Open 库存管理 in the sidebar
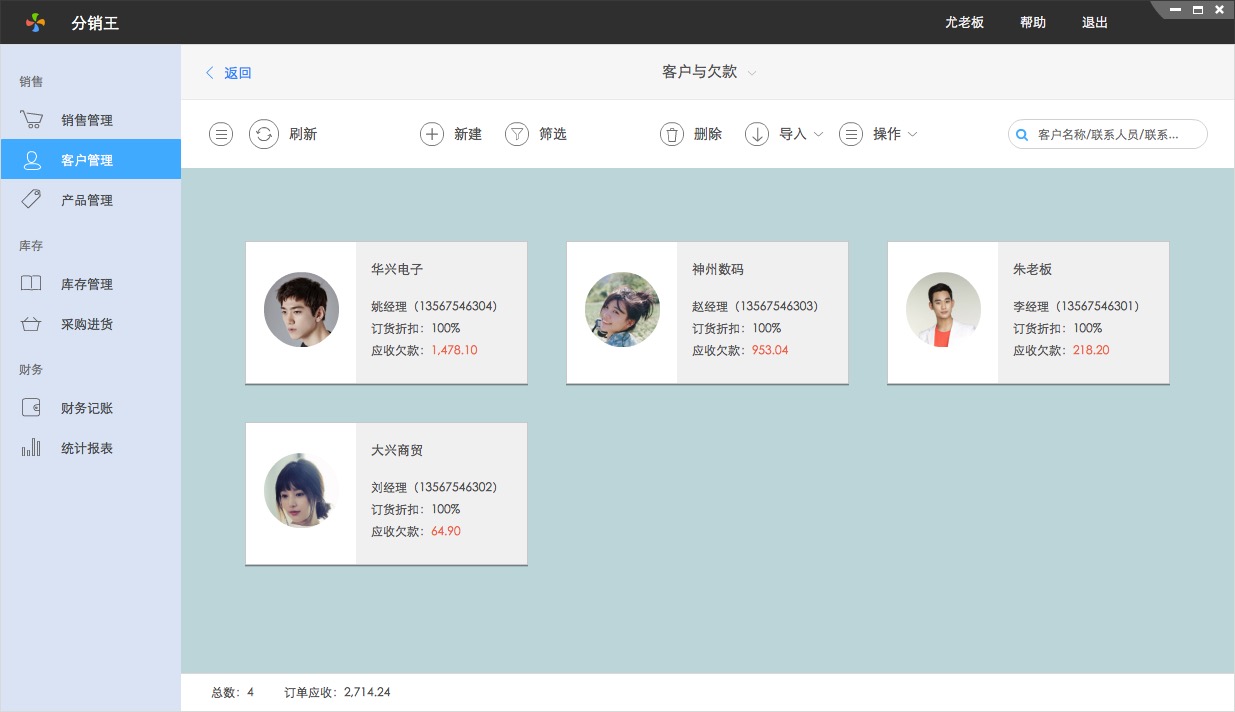 pos(87,284)
